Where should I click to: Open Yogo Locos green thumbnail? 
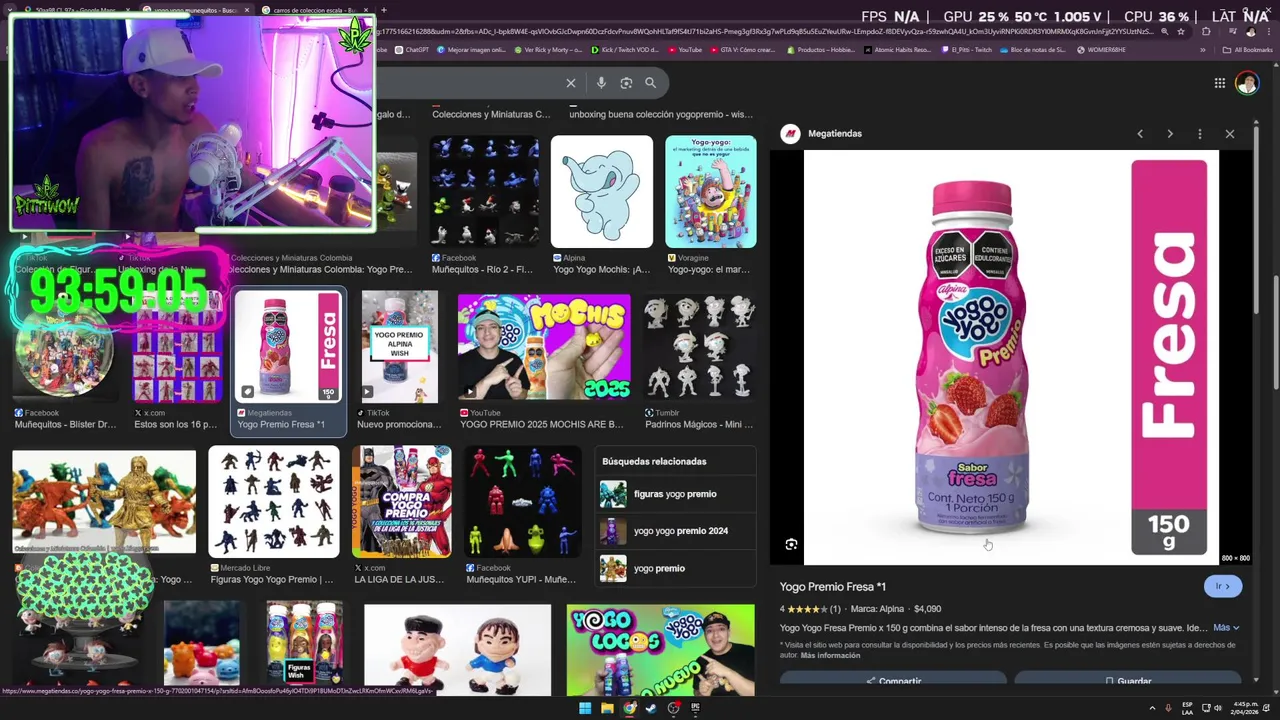click(660, 650)
